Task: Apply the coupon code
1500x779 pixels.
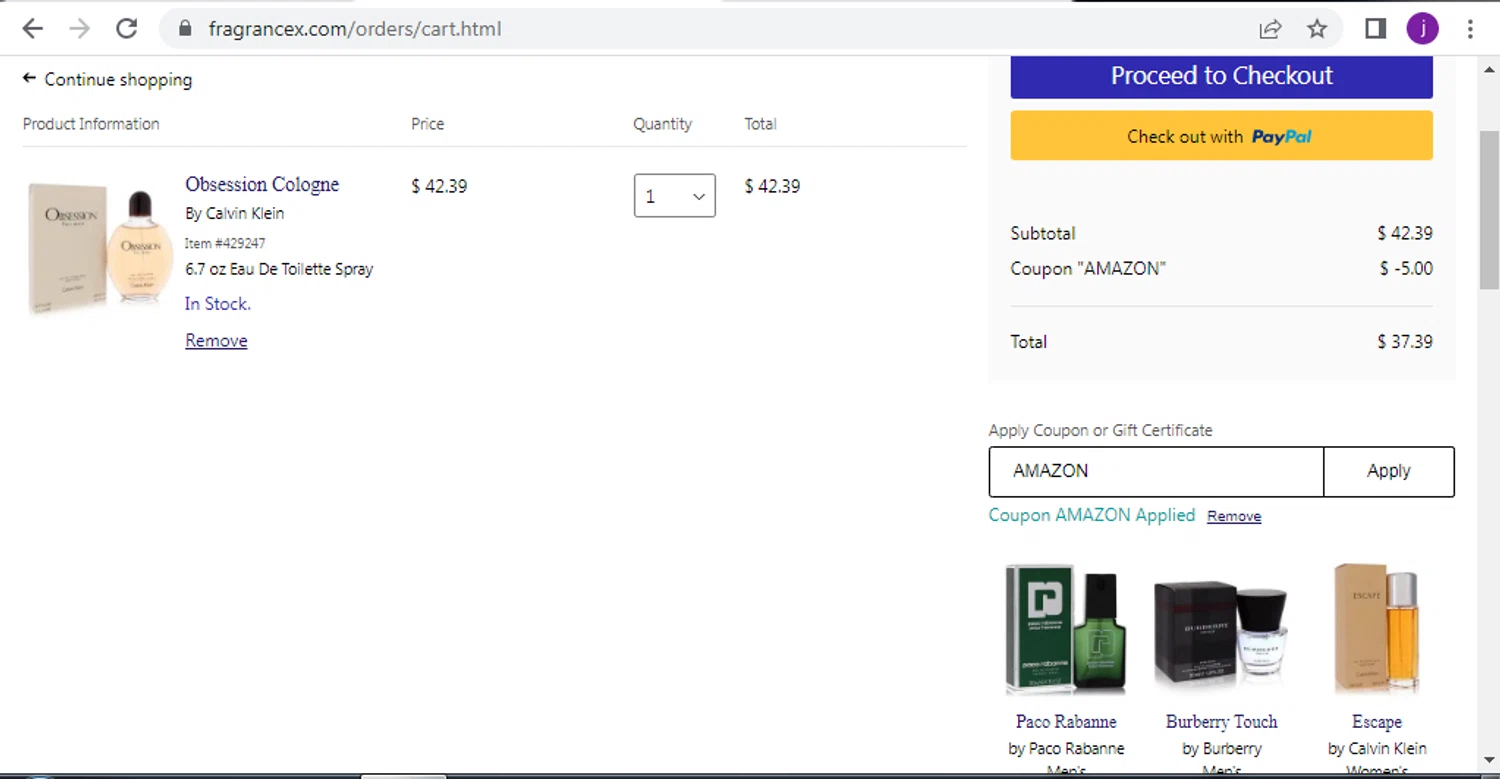Action: (x=1389, y=471)
